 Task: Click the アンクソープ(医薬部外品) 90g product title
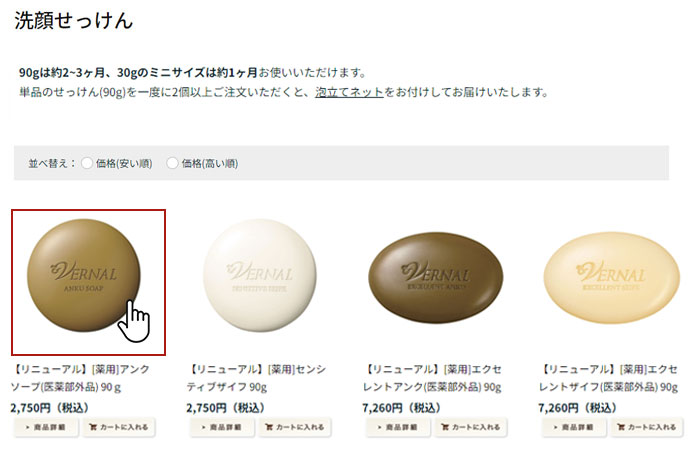click(x=80, y=378)
